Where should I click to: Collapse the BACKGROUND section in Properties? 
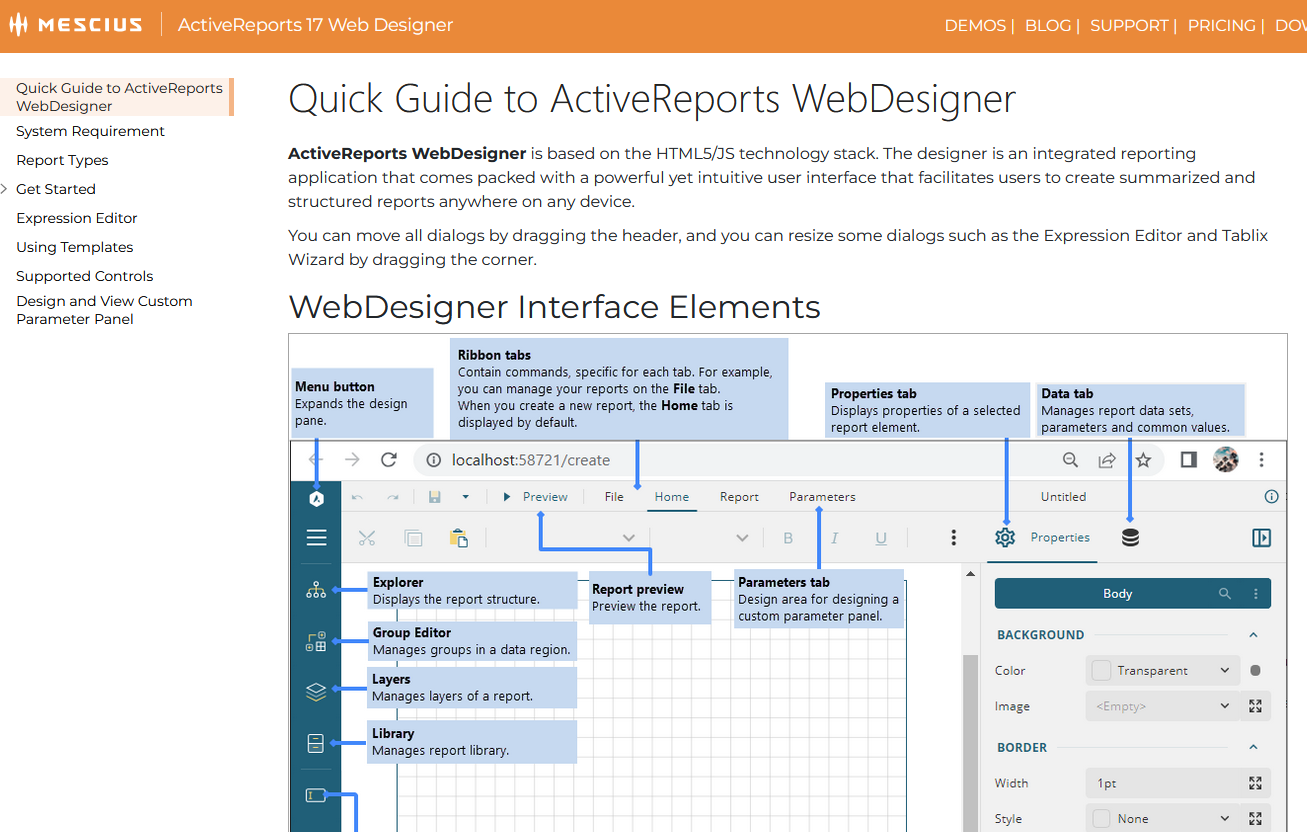tap(1253, 634)
